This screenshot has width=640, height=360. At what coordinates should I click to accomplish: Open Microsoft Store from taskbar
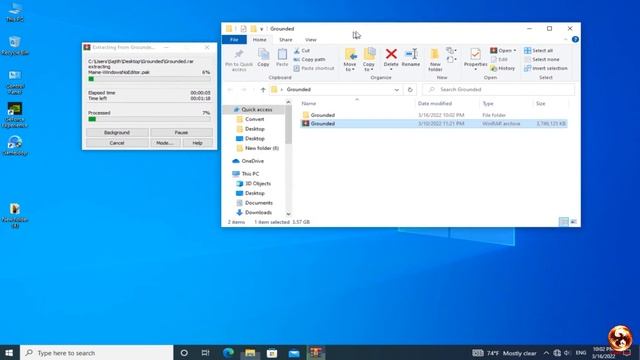point(272,353)
